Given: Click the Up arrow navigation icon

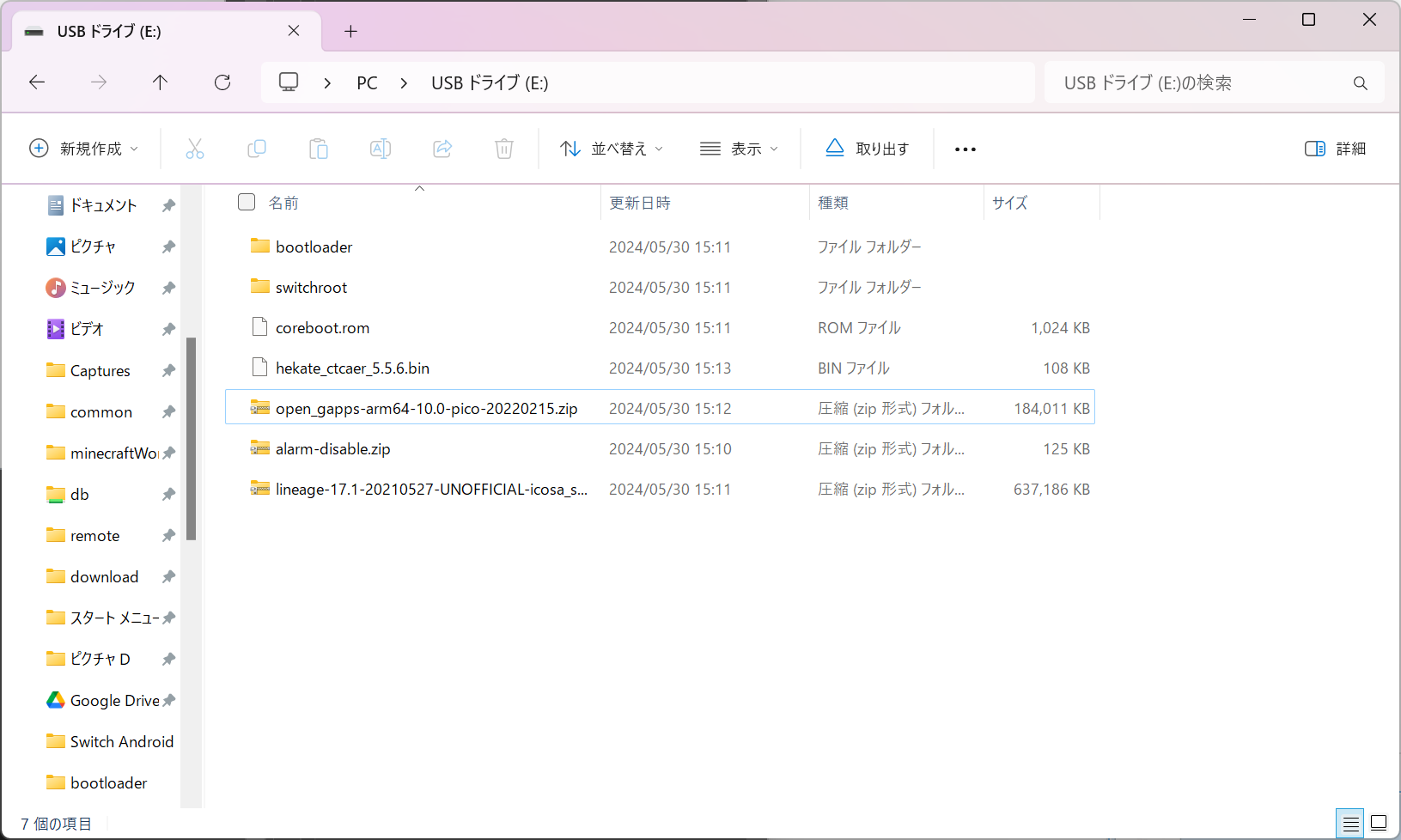Looking at the screenshot, I should tap(160, 82).
